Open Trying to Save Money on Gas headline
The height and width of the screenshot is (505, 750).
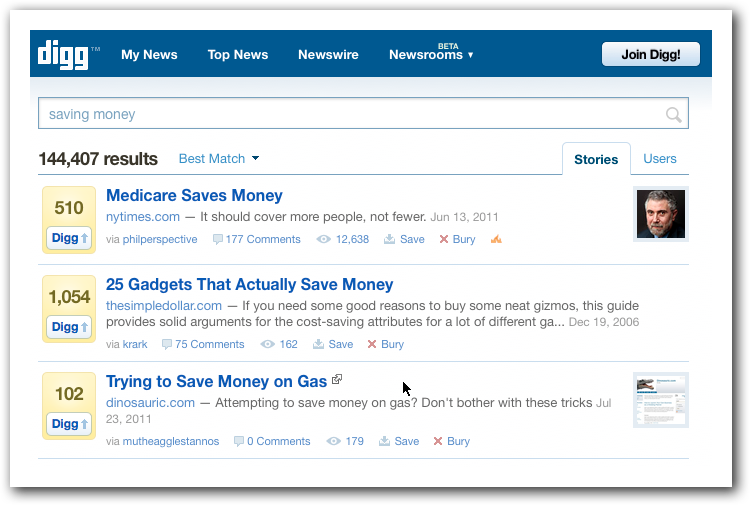(216, 382)
